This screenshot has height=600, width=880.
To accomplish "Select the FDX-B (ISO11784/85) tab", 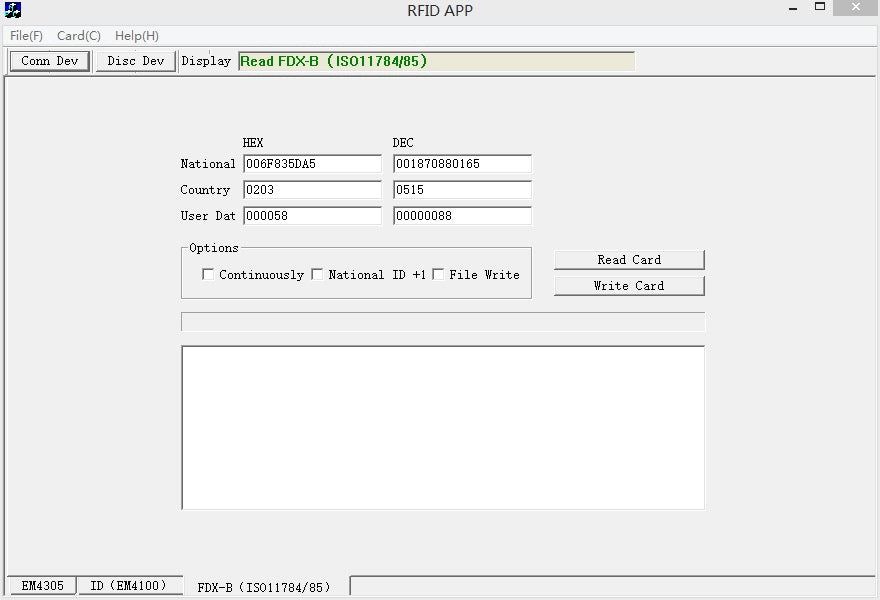I will pos(264,587).
